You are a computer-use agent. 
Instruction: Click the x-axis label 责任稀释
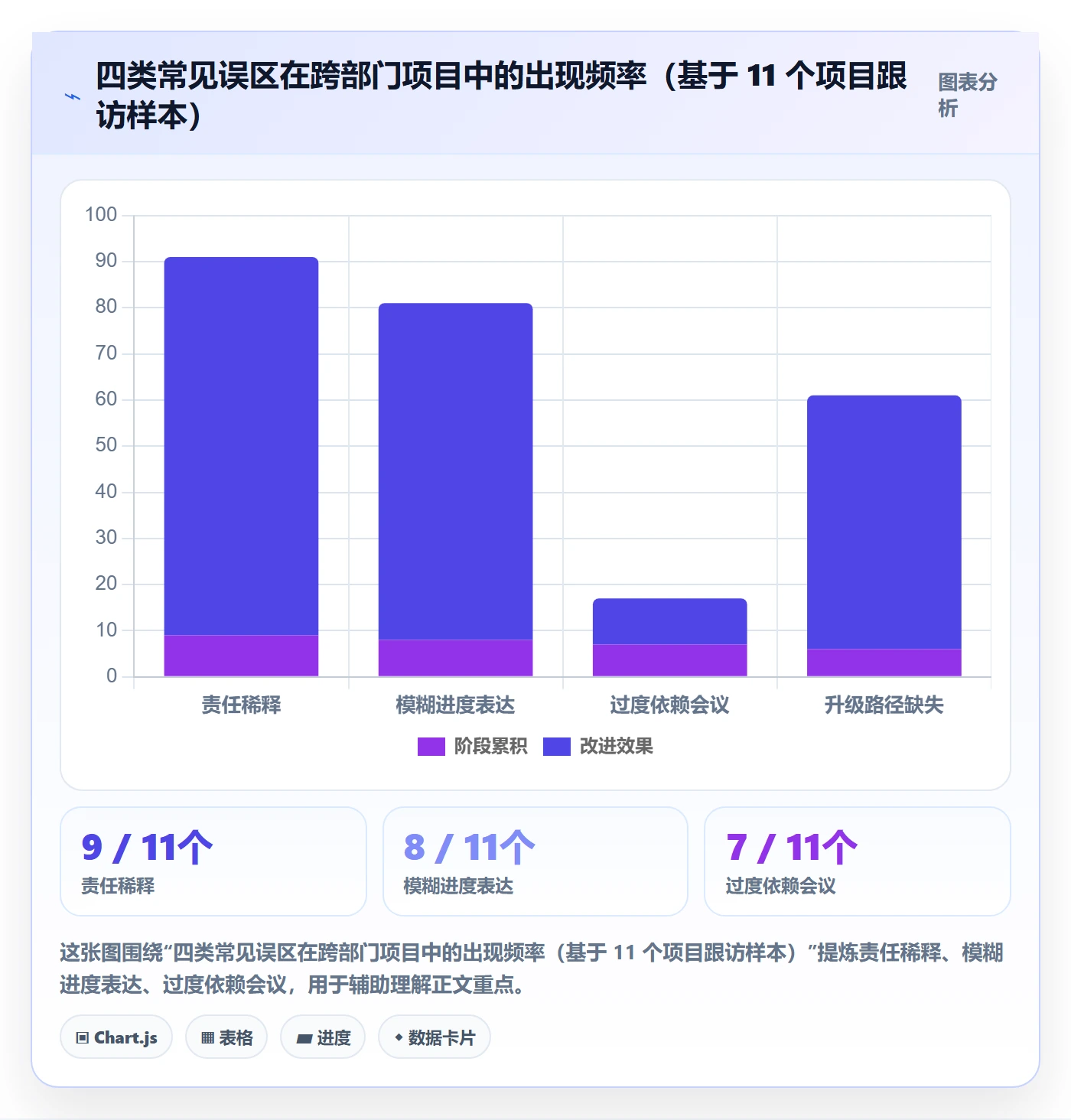[x=242, y=705]
